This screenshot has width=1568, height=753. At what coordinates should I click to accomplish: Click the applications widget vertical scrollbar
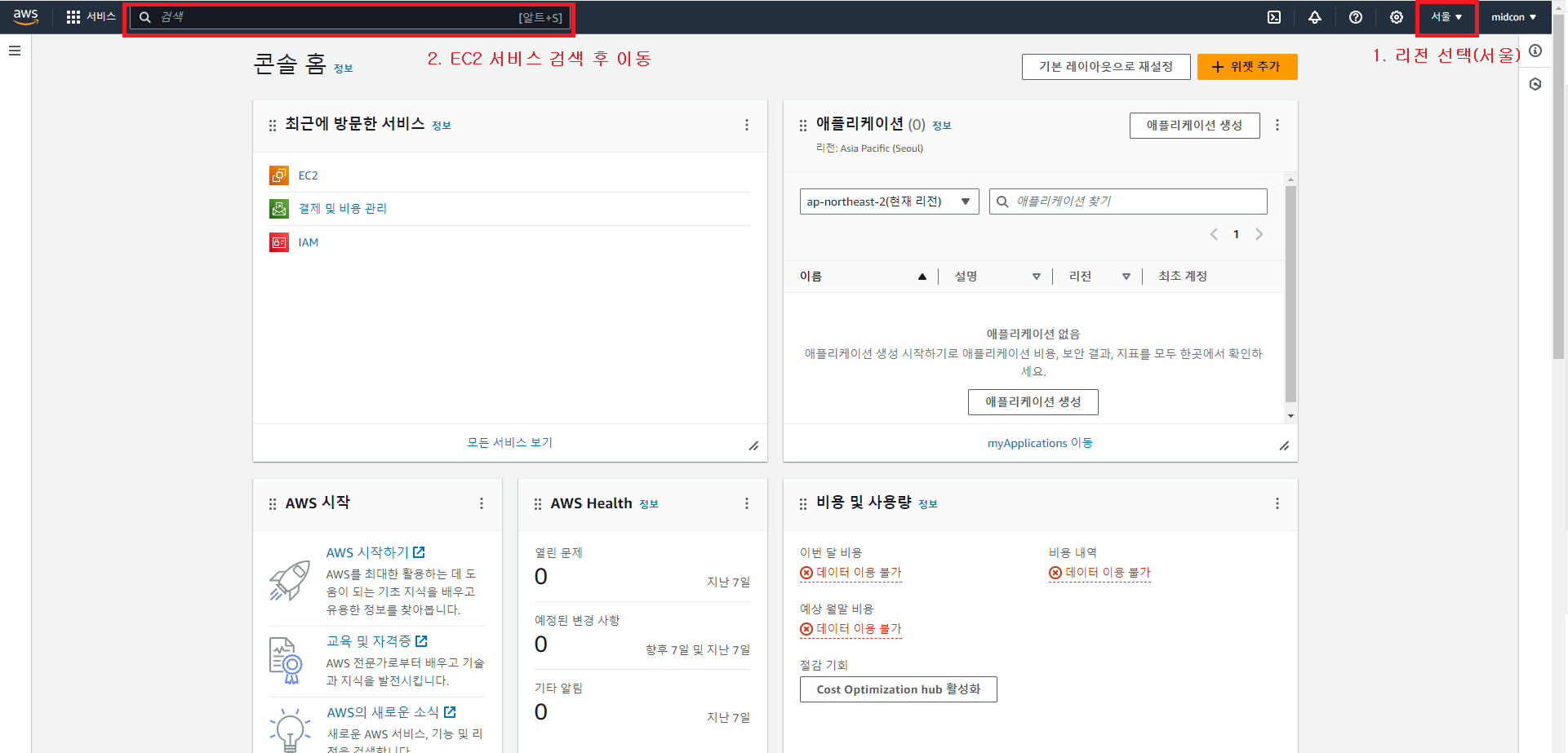(x=1290, y=294)
